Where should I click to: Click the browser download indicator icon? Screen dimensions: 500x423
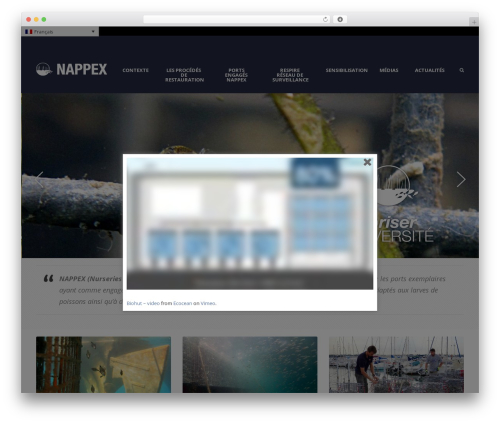tap(340, 19)
